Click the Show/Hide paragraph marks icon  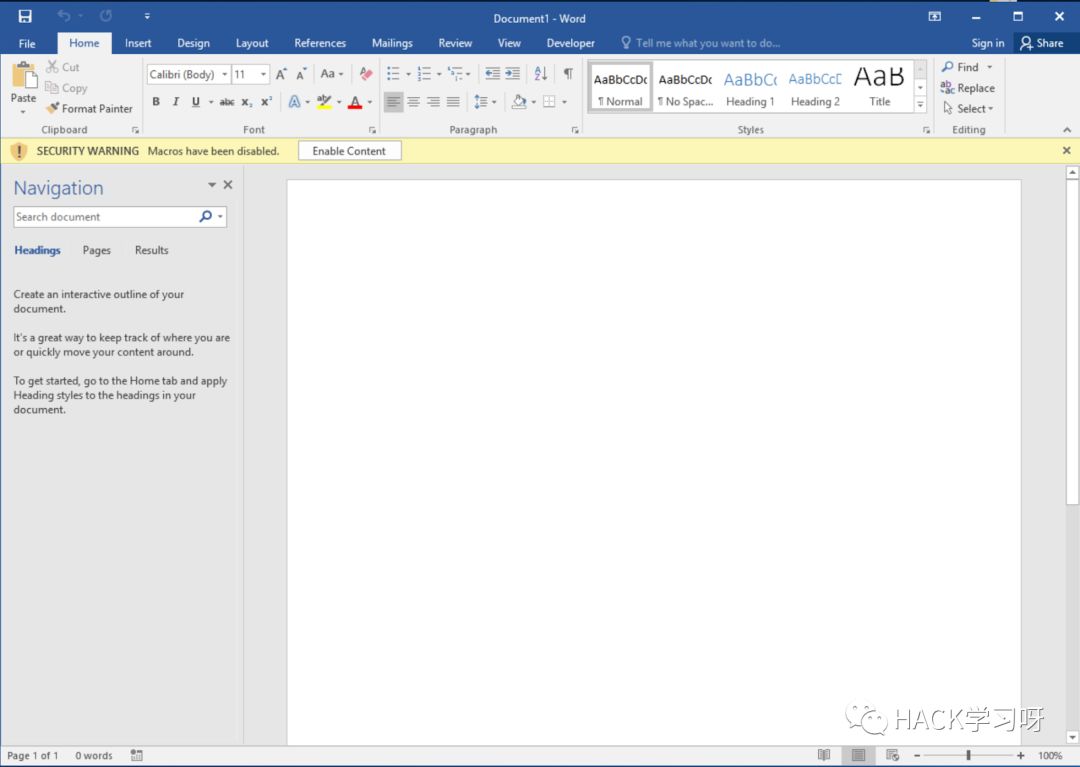[x=568, y=74]
